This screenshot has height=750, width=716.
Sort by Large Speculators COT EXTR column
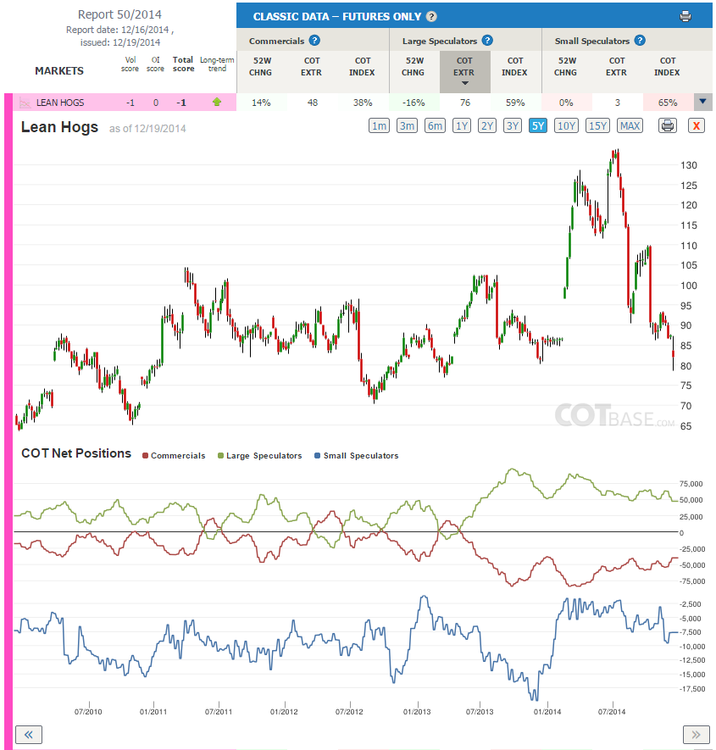464,71
